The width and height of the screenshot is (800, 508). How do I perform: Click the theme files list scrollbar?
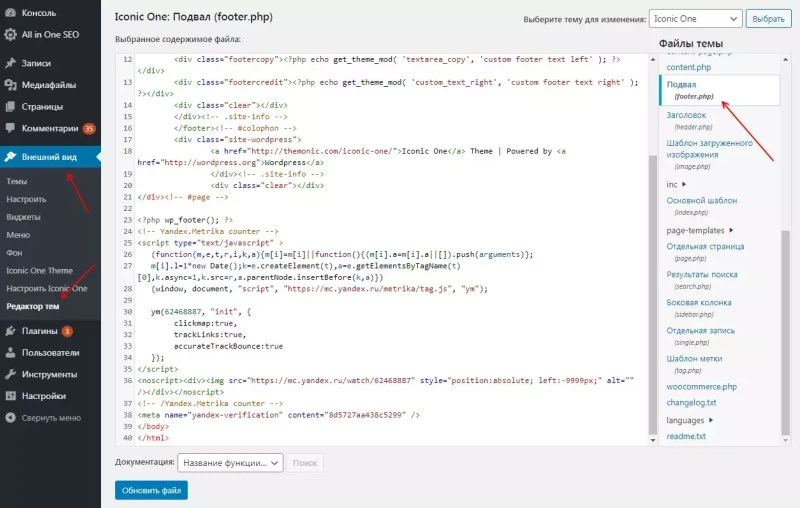coord(785,332)
